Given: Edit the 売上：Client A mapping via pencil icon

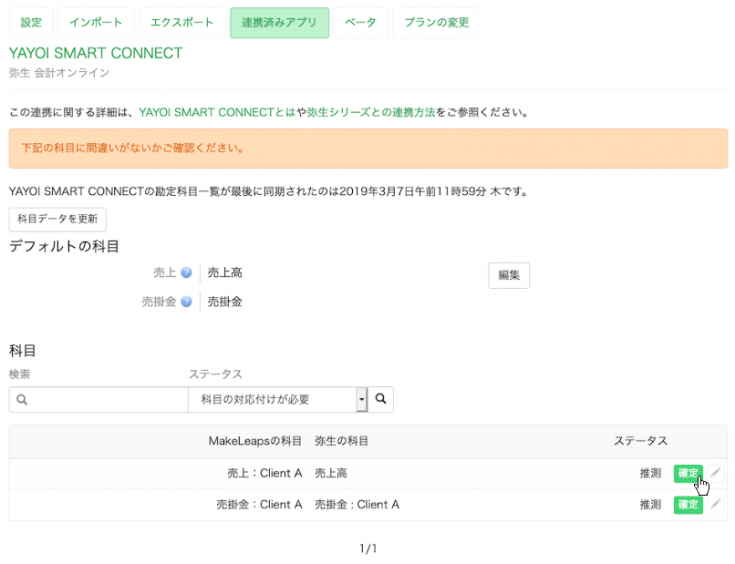Looking at the screenshot, I should (715, 473).
